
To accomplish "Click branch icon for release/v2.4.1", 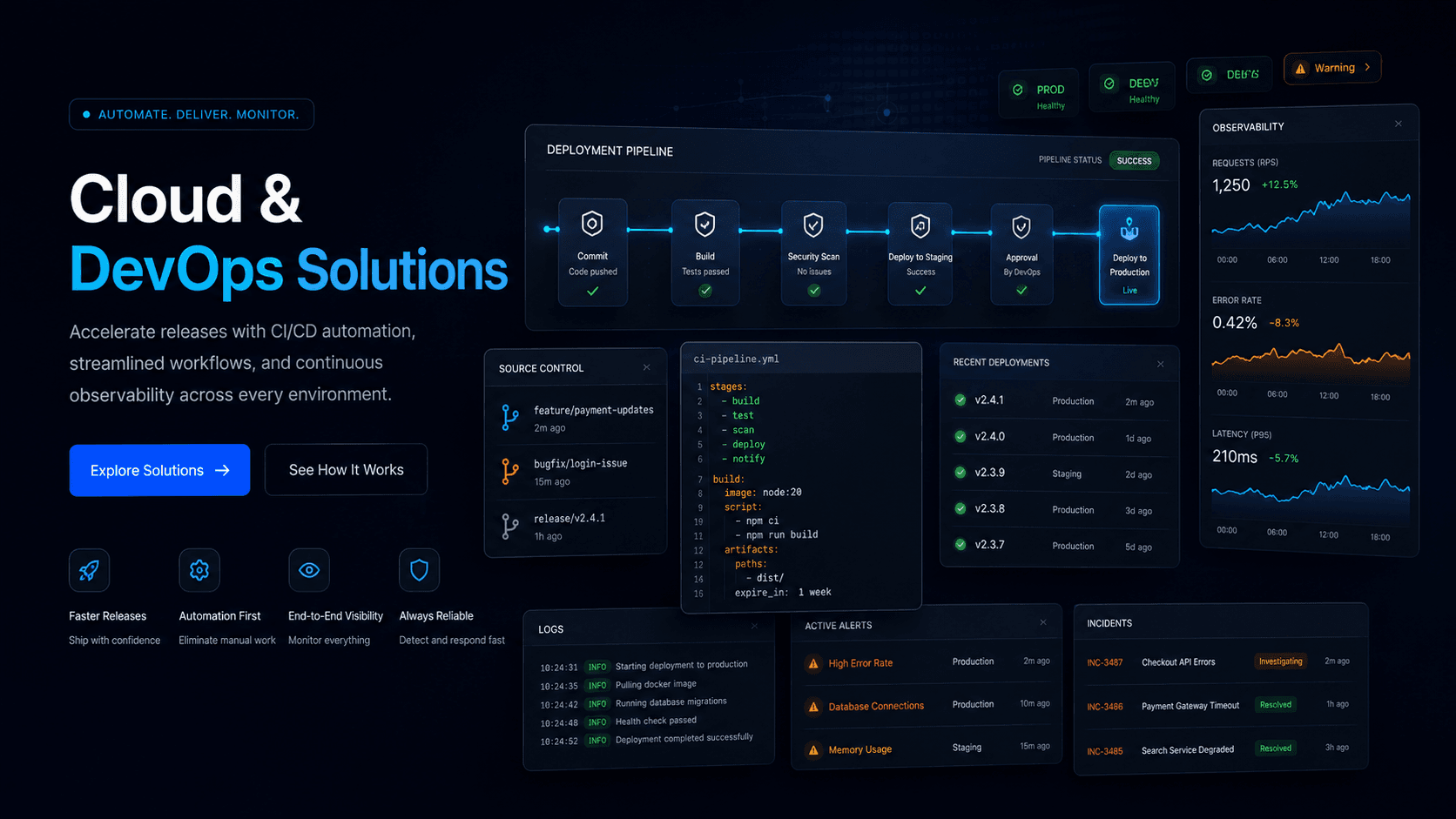I will 510,527.
